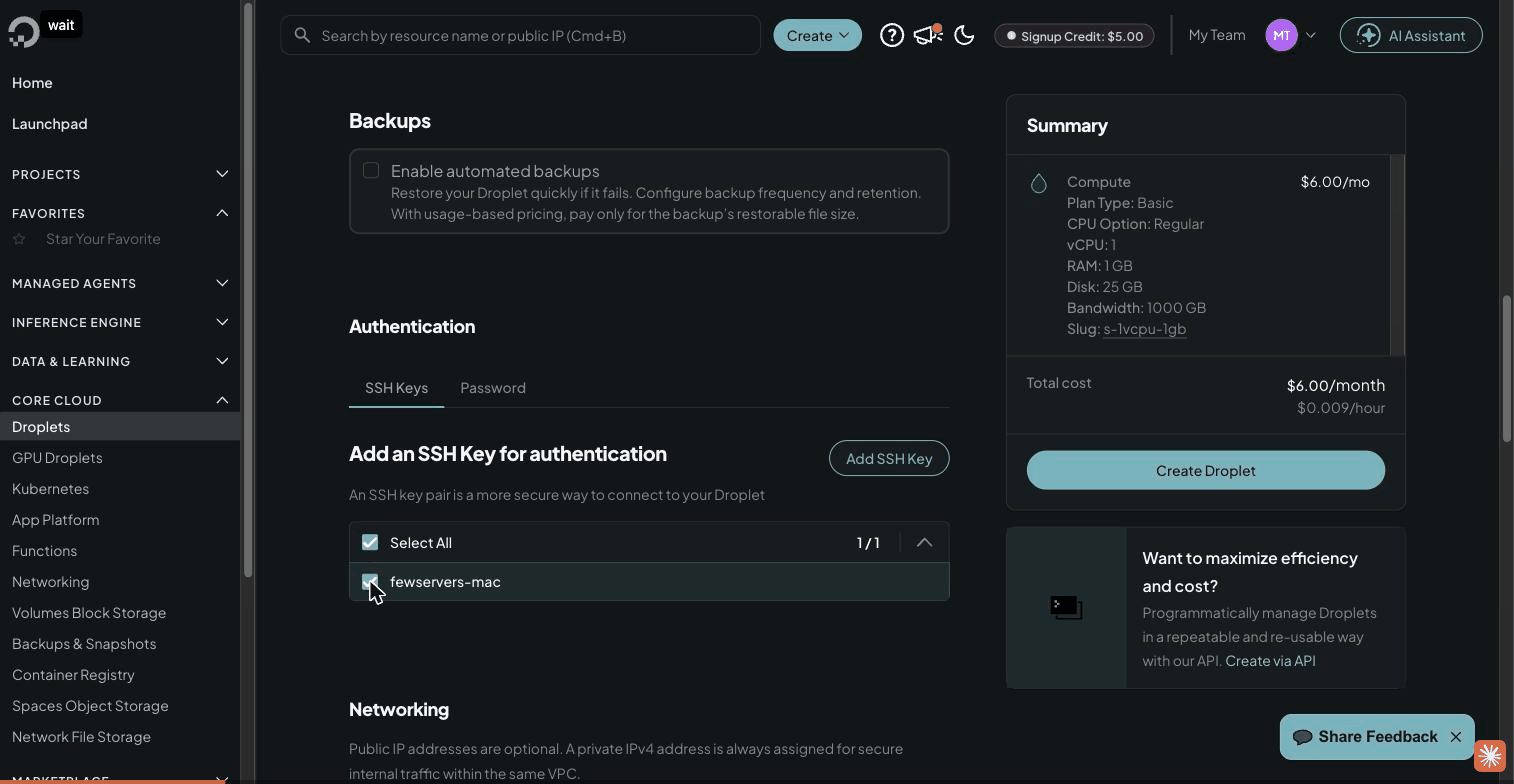The width and height of the screenshot is (1514, 784).
Task: Click the terminal icon in efficiency card
Action: point(1066,607)
